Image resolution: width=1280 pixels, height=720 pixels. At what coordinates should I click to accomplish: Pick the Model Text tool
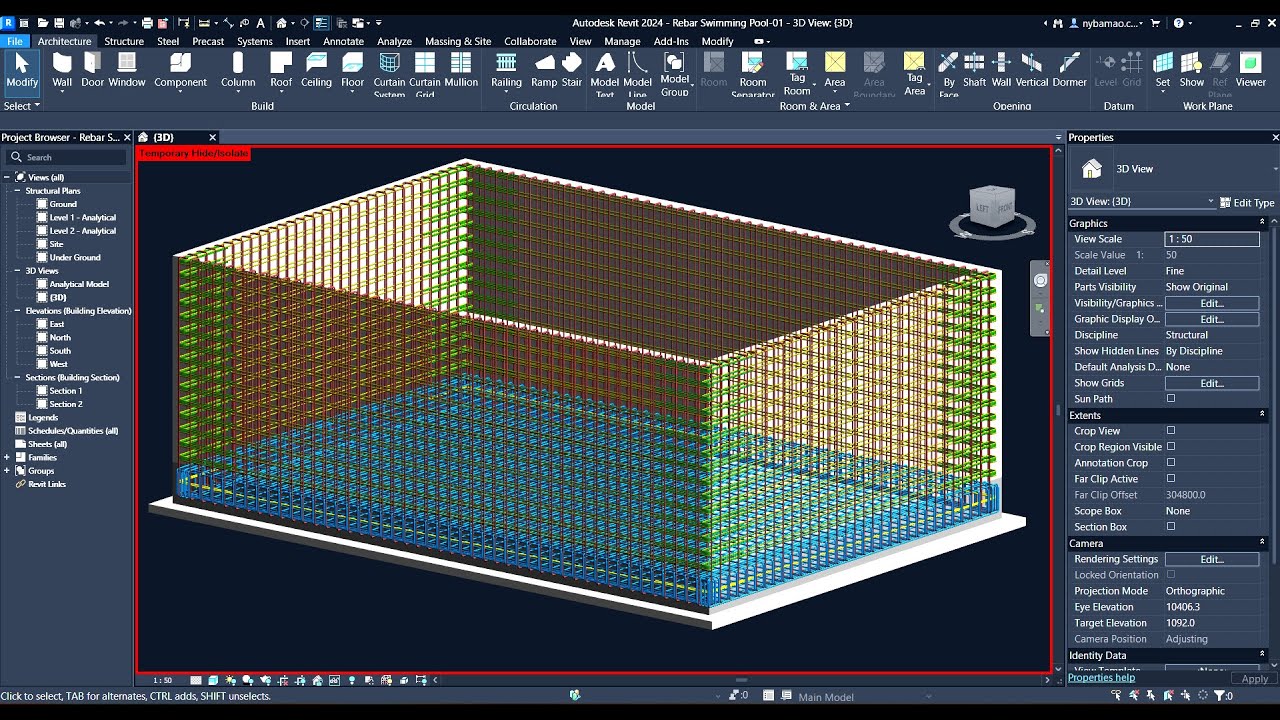[605, 74]
